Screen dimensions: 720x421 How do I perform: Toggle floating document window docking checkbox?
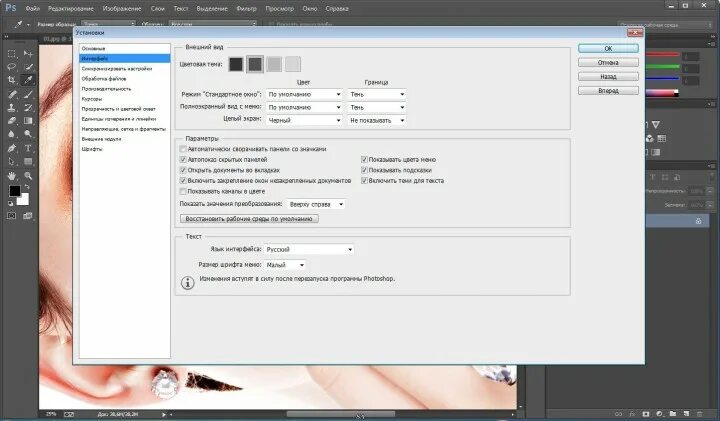[x=183, y=180]
